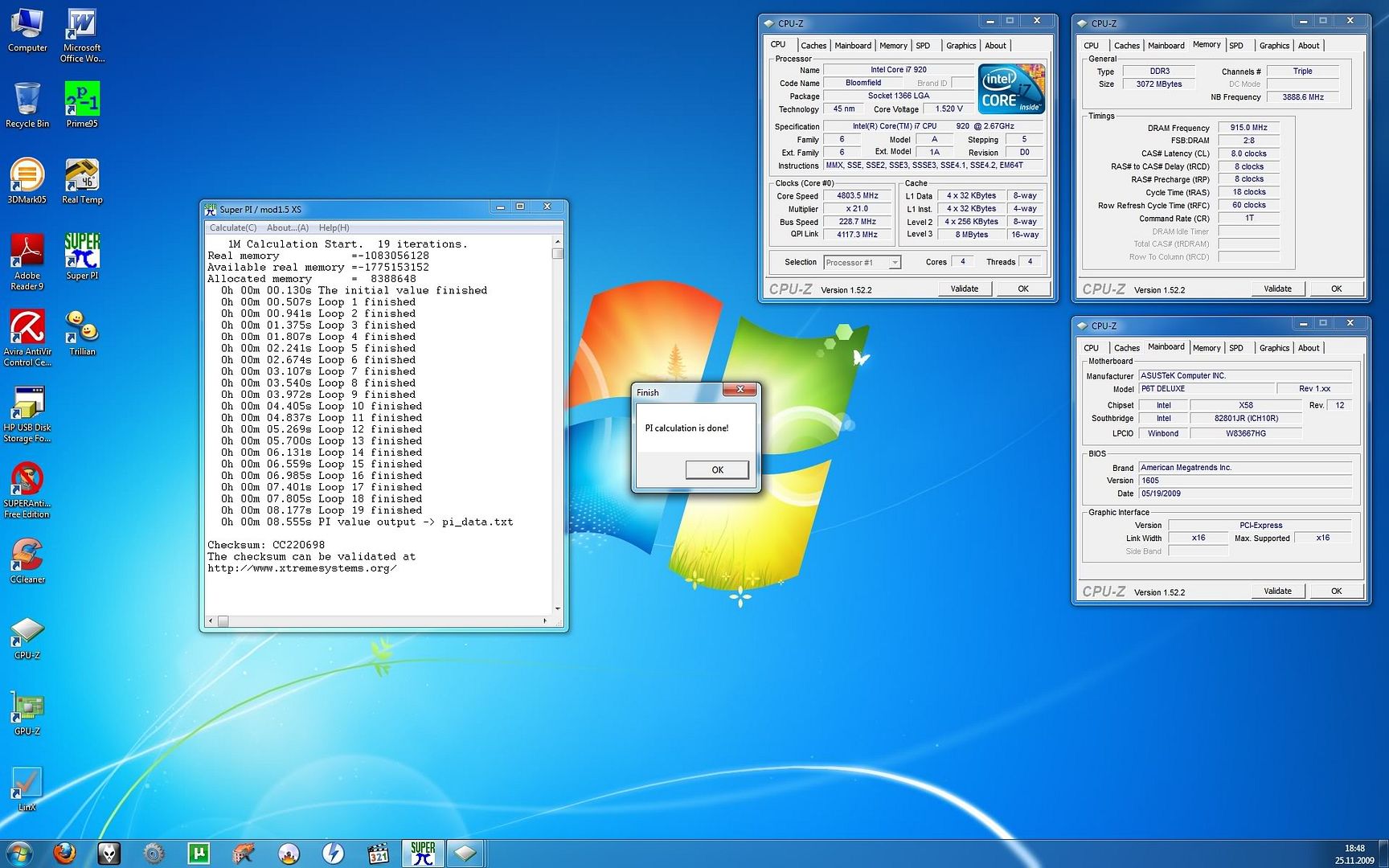The height and width of the screenshot is (868, 1389).
Task: Click the DRAM Frequency 915.0 MHz value
Action: (x=1248, y=128)
